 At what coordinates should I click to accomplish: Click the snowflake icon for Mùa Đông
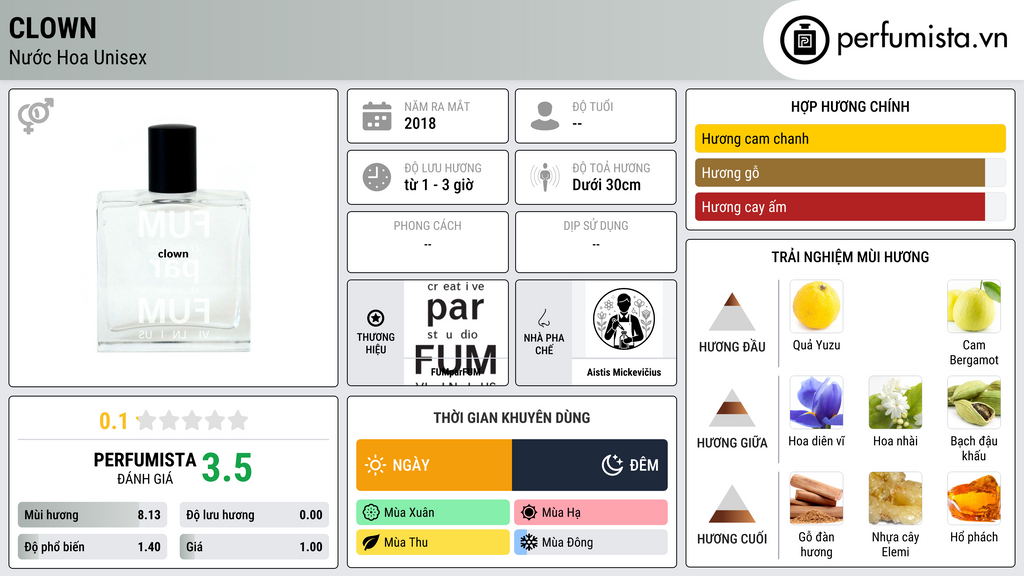(x=529, y=542)
